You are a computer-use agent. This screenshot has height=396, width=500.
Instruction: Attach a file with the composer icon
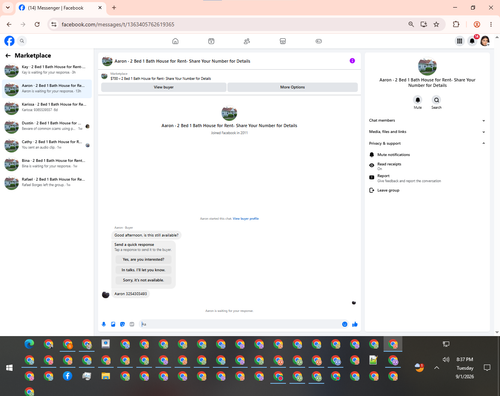113,324
